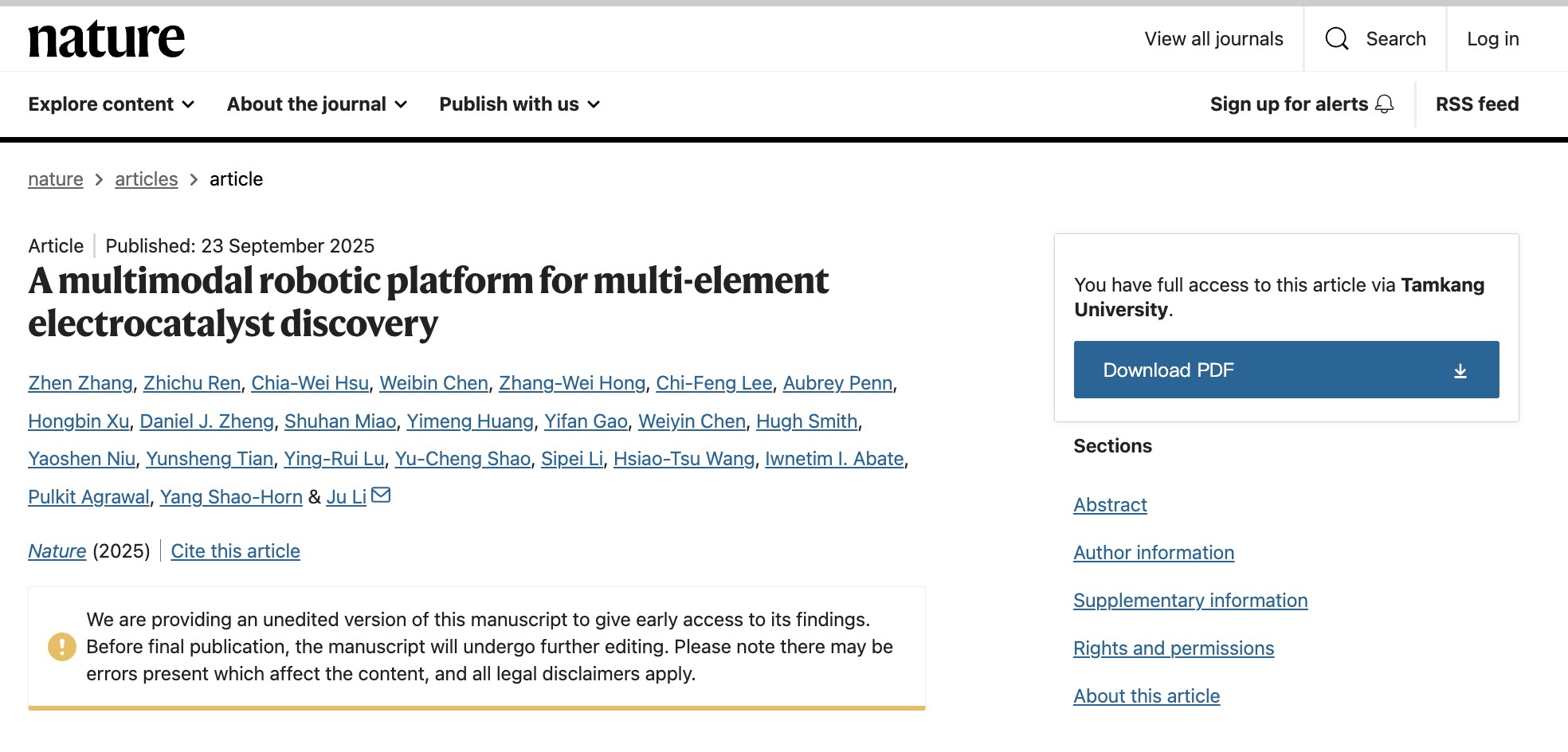Click the Nature logo
The width and height of the screenshot is (1568, 752).
point(106,39)
